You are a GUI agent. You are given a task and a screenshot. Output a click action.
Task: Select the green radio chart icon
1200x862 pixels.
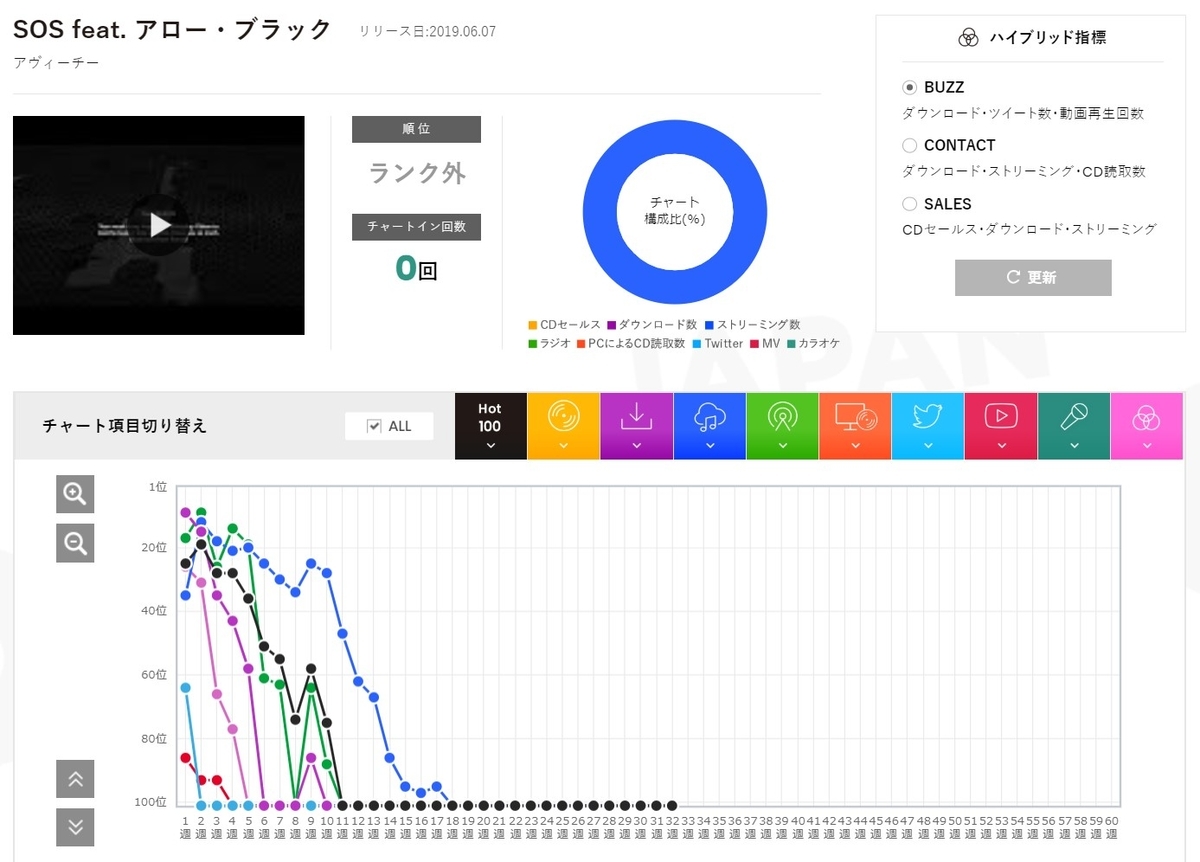(x=782, y=418)
